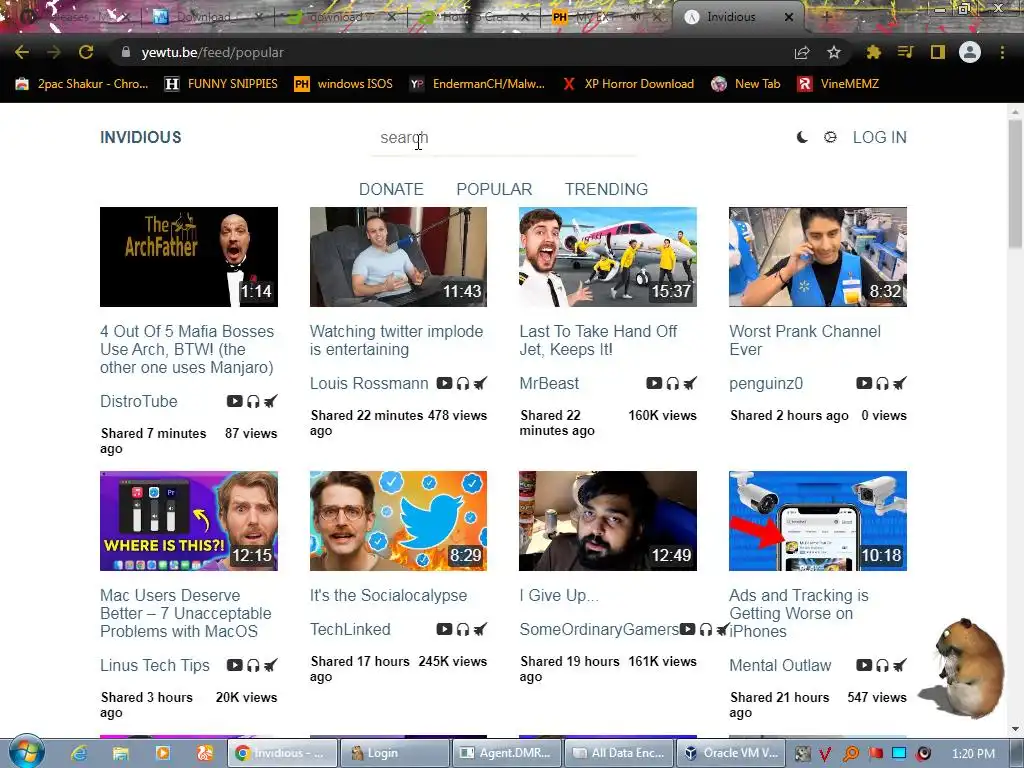Watch DistroTube video on YouTube icon

click(x=234, y=401)
